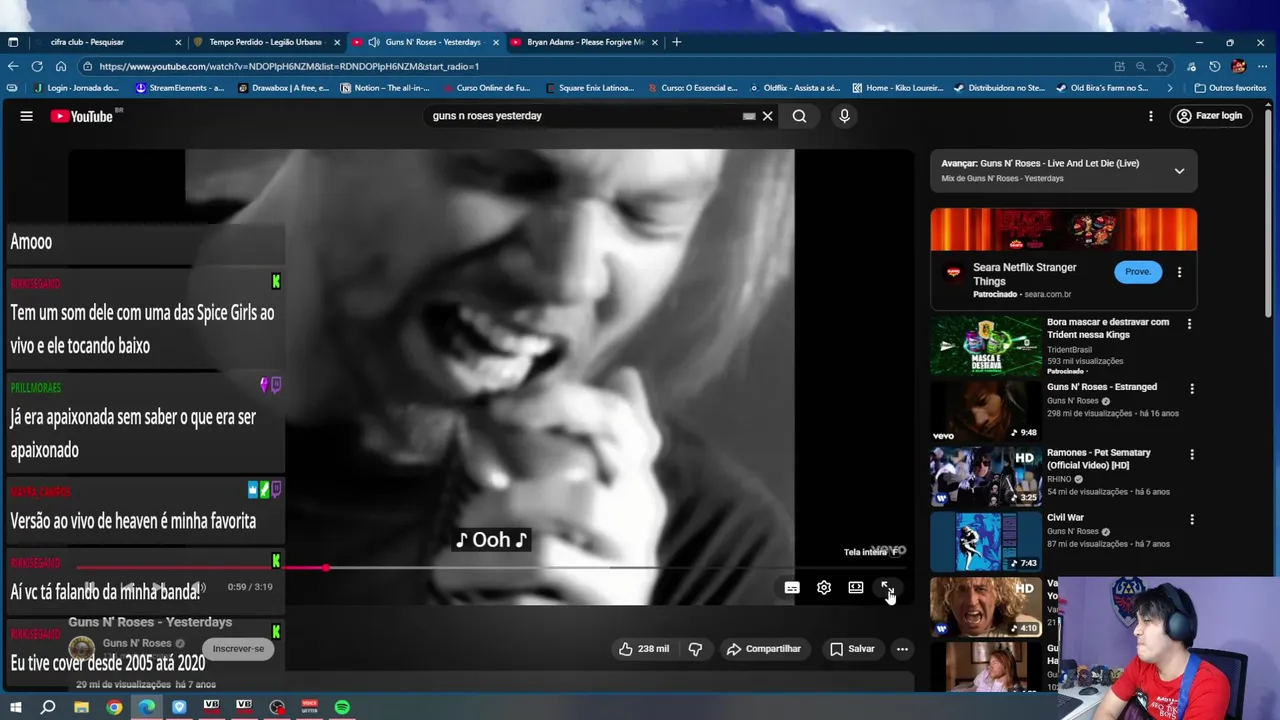Open the zoom magnifier in address bar

pos(1141,66)
